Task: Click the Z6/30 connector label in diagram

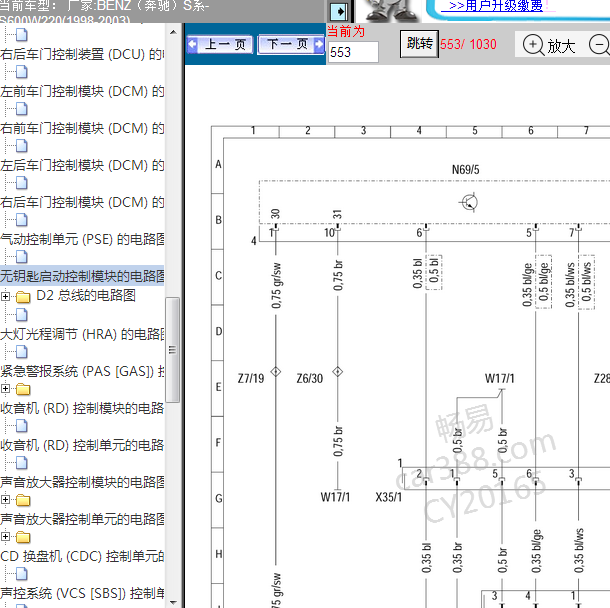Action: [x=310, y=378]
